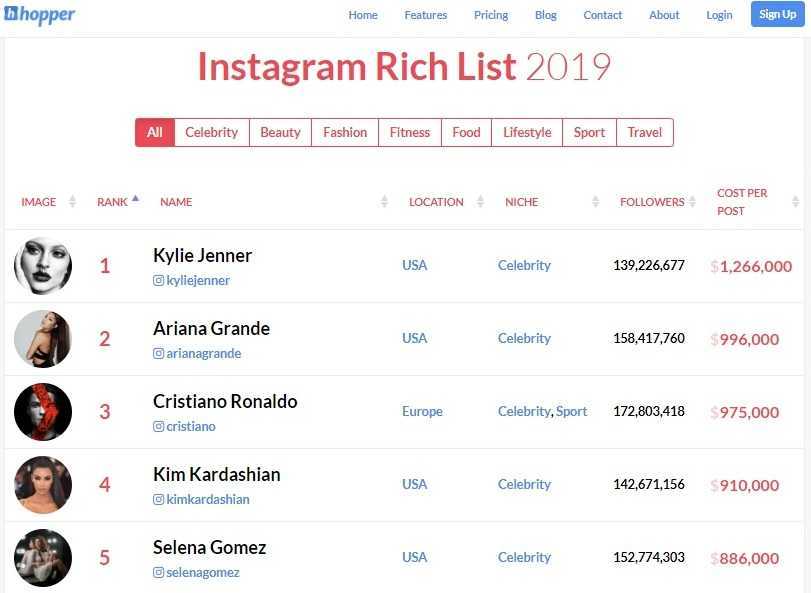811x593 pixels.
Task: Click Instagram icon beside kyliejenner handle
Action: point(158,280)
